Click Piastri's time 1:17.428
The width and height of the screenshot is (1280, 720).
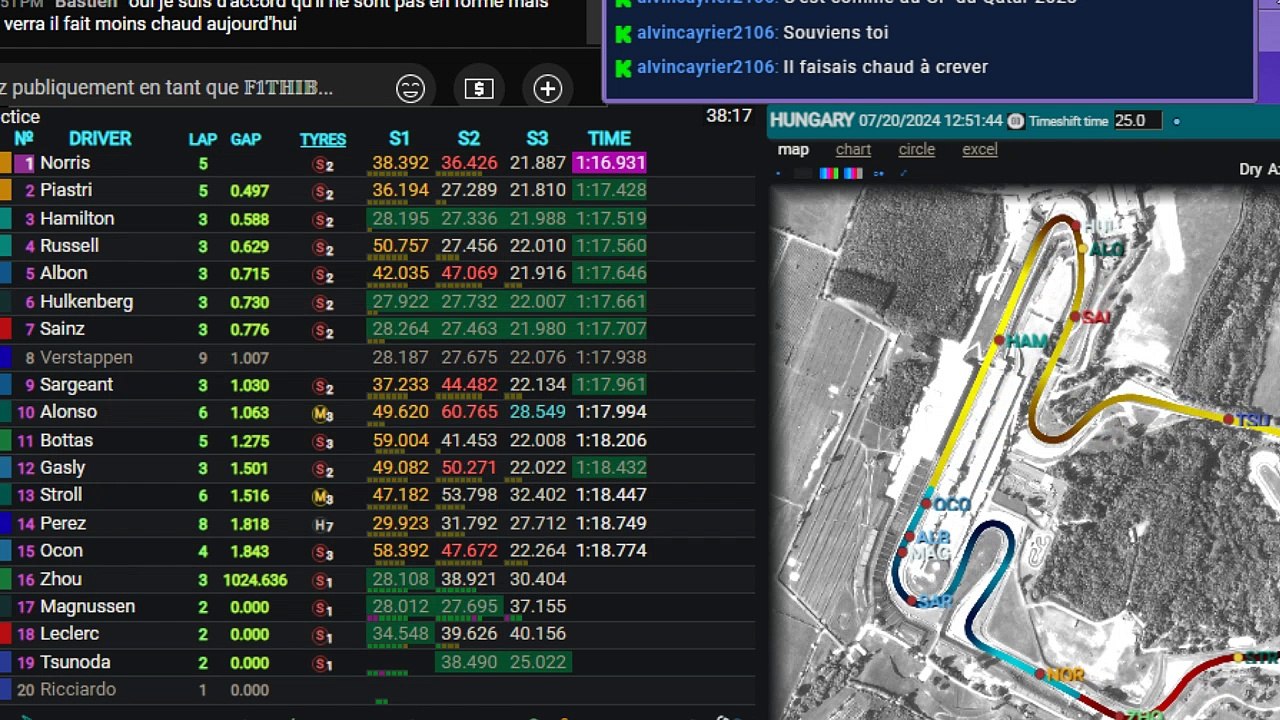(609, 190)
